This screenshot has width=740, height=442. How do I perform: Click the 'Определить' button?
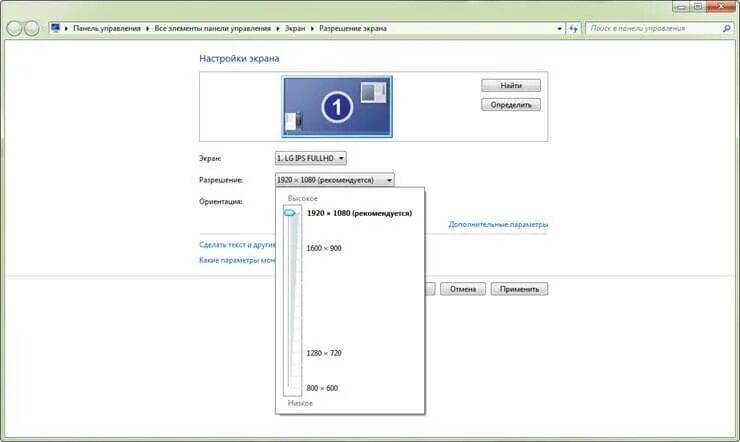[x=511, y=105]
